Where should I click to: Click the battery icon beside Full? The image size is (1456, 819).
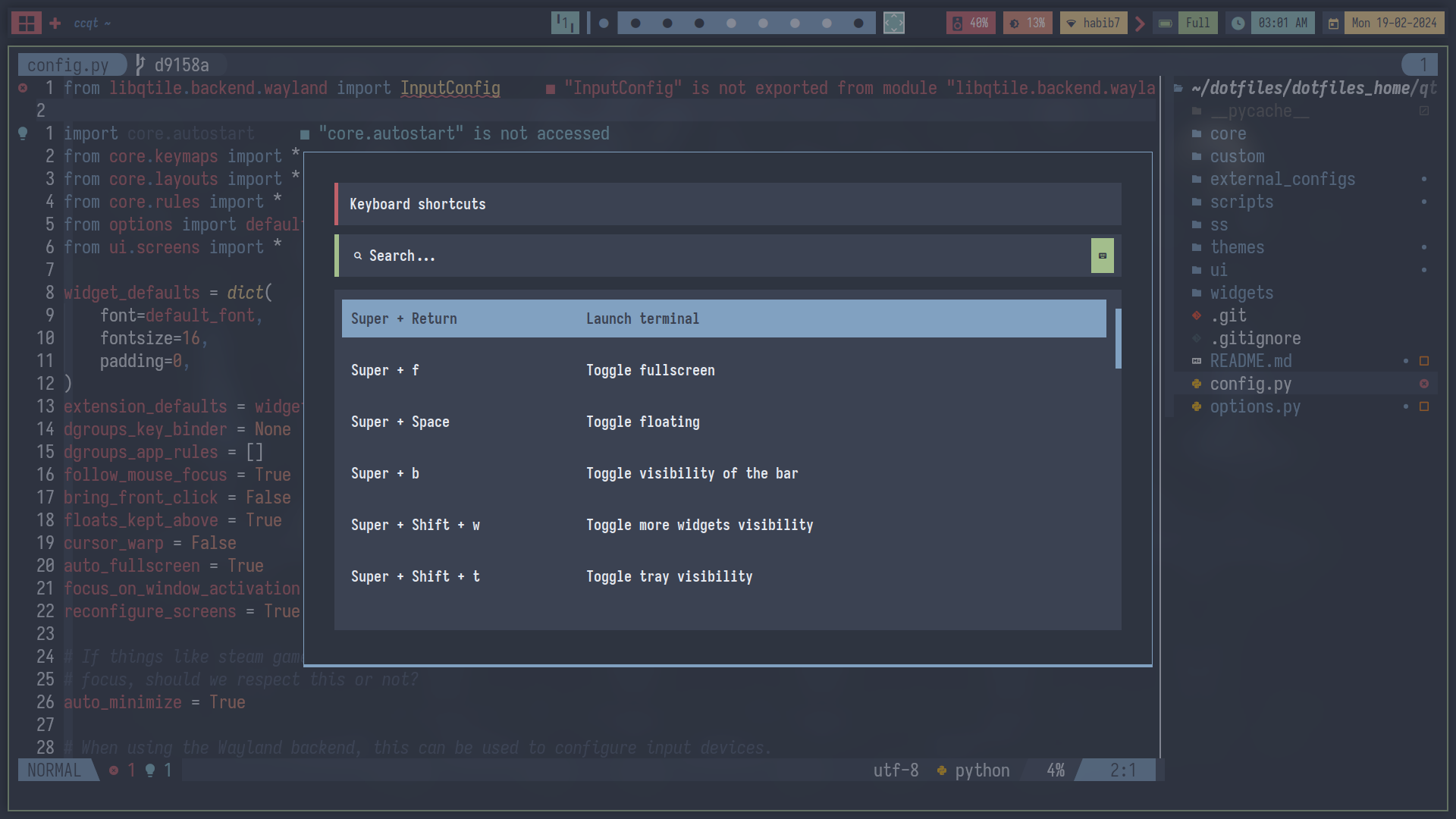(1166, 23)
